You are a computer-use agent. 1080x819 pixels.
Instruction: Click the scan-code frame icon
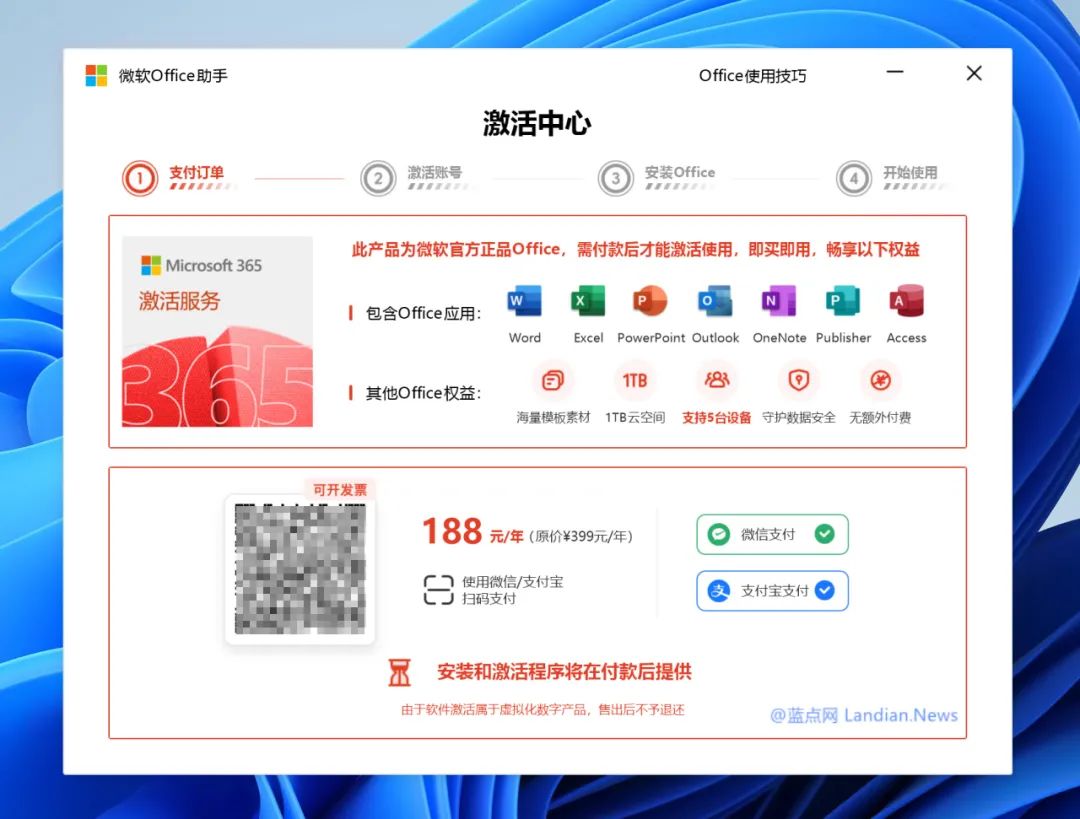438,590
